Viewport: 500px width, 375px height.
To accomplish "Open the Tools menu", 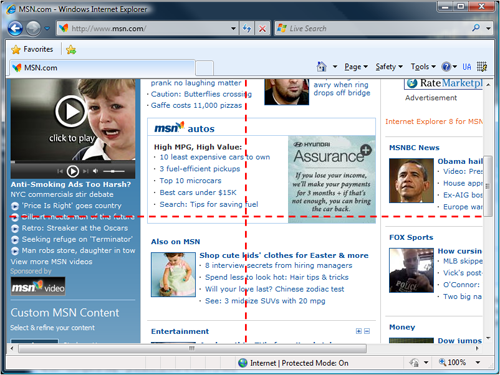I will (423, 67).
